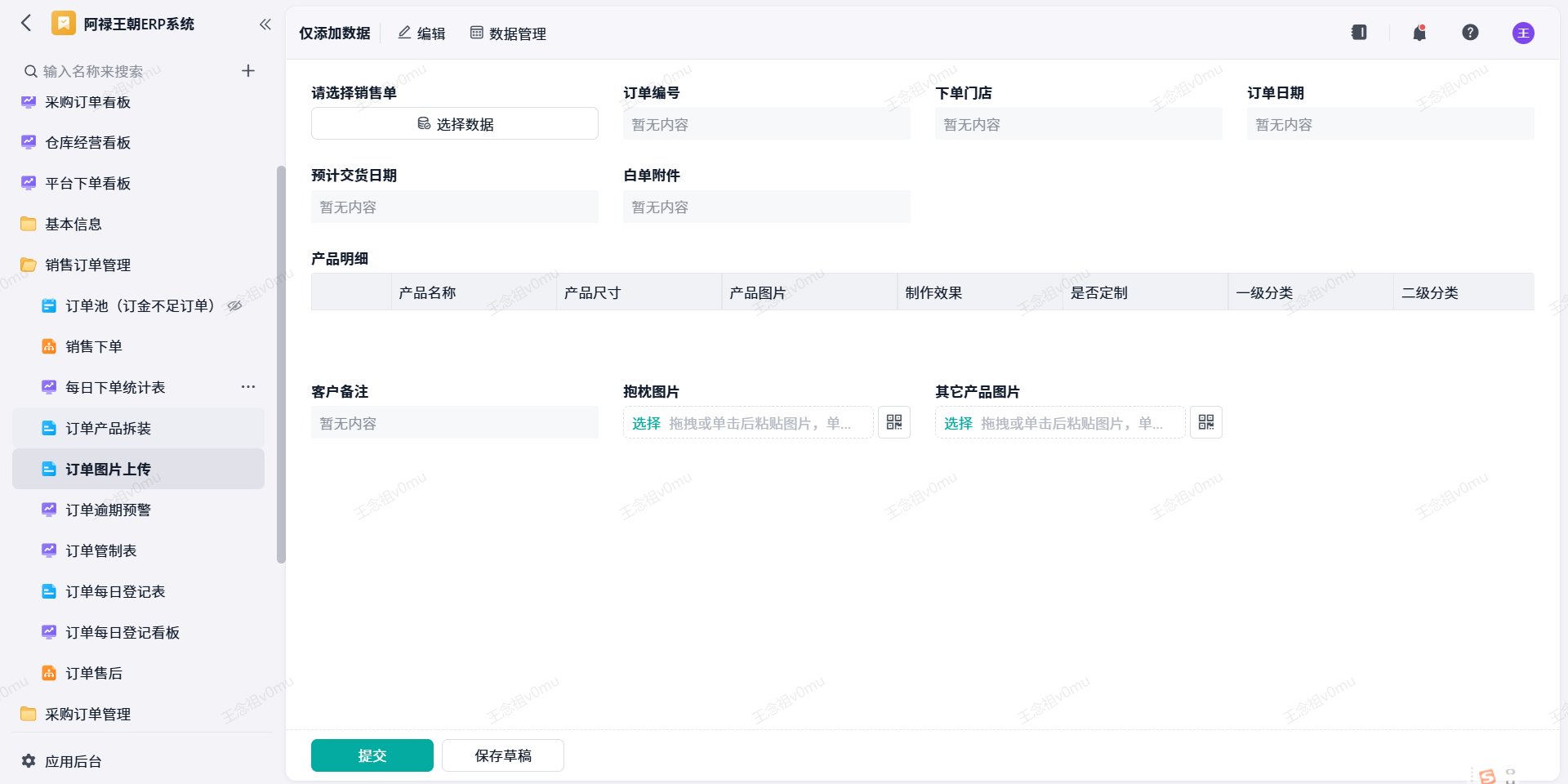The image size is (1568, 784).
Task: Expand the 采购订单管理 folder
Action: click(29, 715)
